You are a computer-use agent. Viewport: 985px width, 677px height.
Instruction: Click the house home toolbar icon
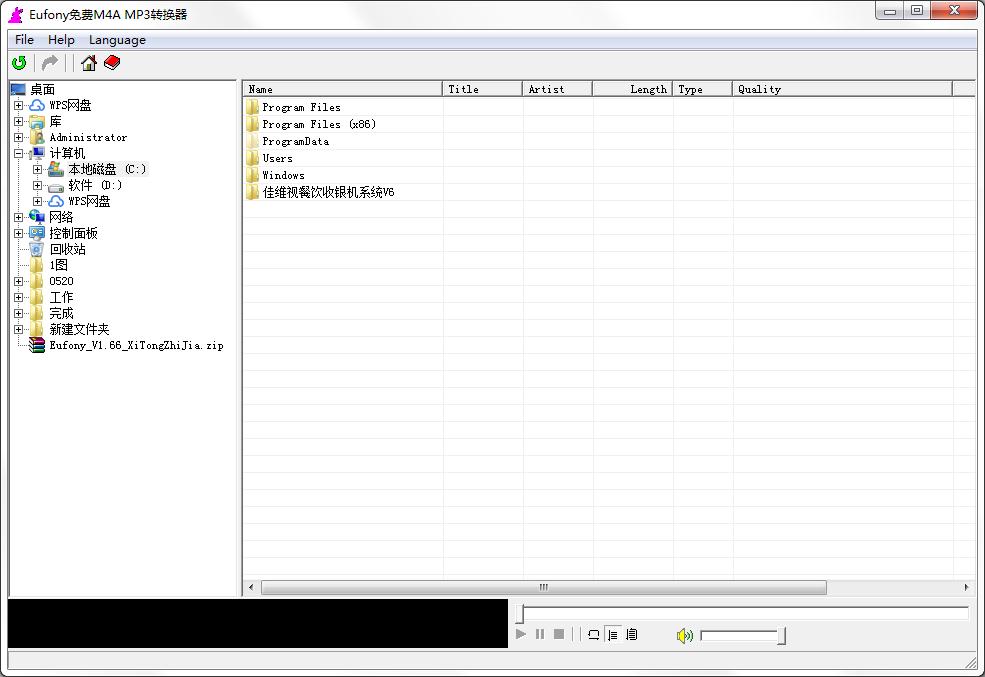[x=89, y=63]
